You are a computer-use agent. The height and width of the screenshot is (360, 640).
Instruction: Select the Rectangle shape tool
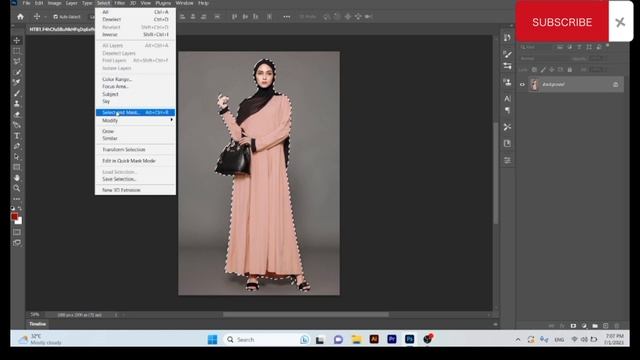coord(17,167)
